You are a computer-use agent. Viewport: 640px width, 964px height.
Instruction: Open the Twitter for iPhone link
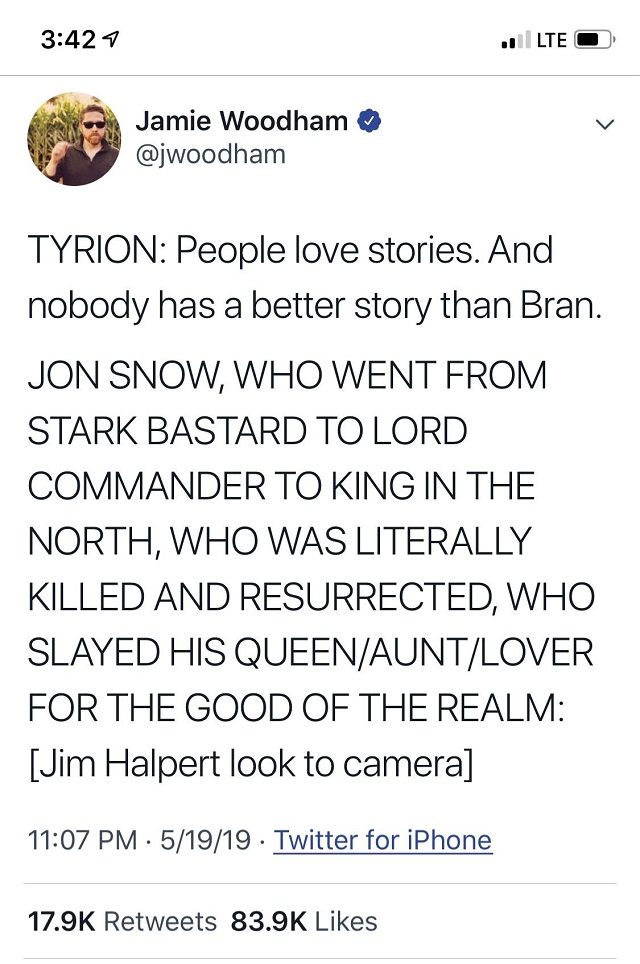(x=383, y=839)
